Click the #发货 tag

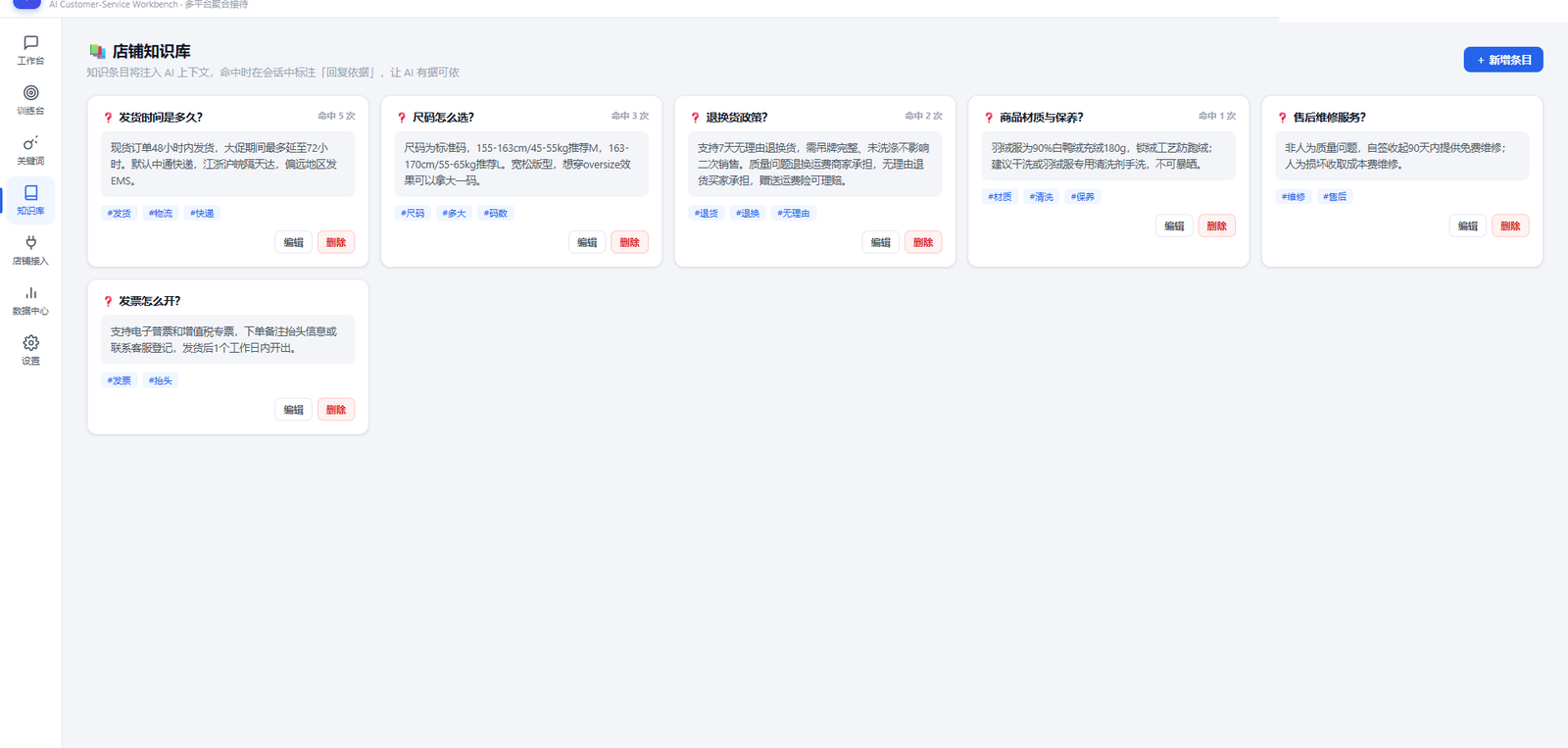(119, 213)
